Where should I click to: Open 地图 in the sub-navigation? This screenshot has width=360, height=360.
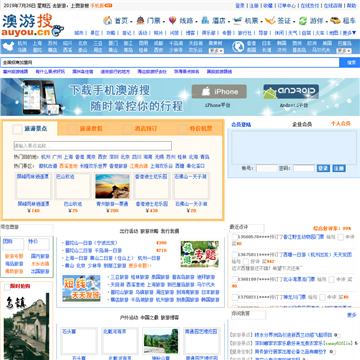[x=334, y=33]
